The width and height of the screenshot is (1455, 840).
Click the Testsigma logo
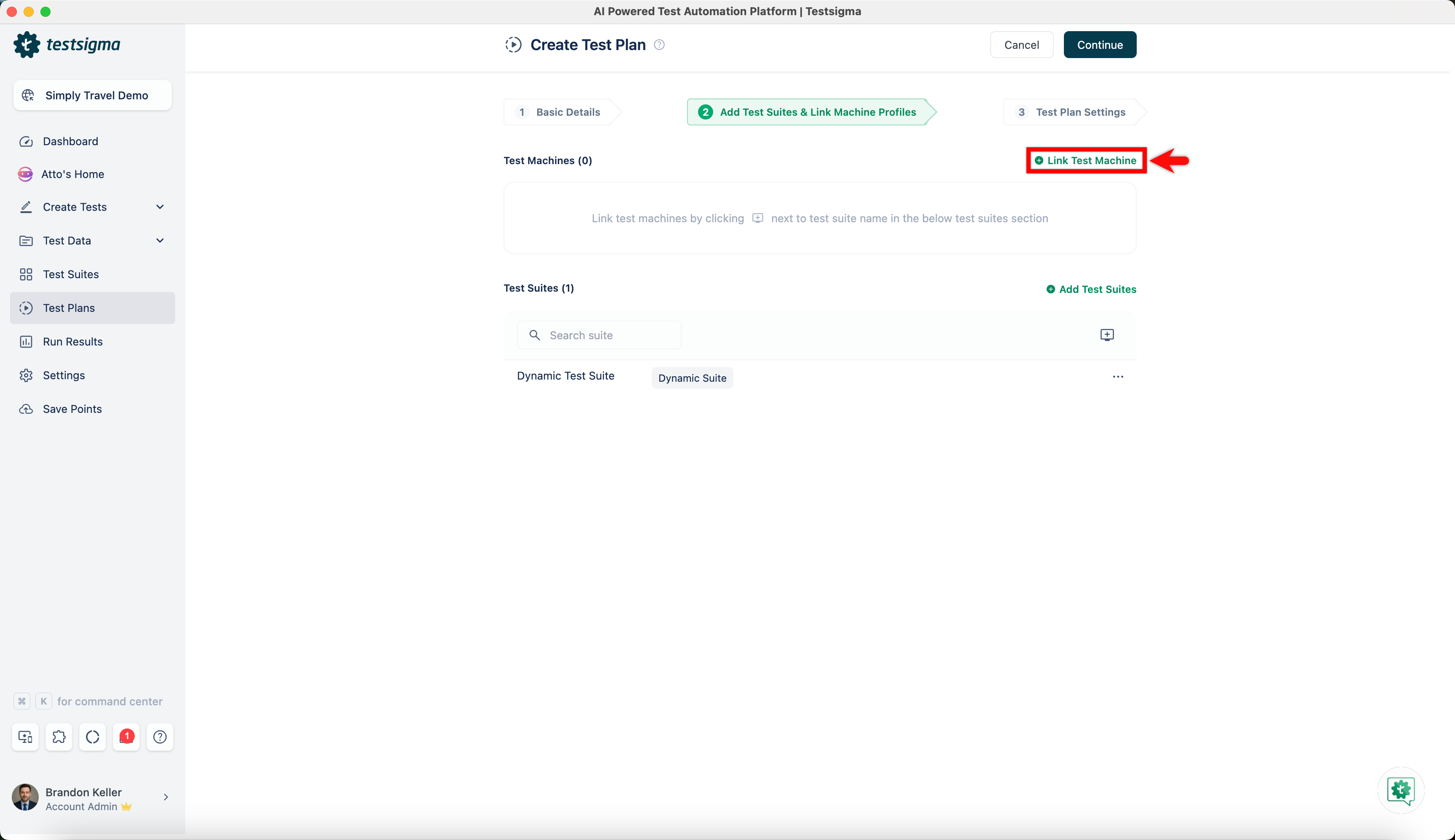[67, 45]
